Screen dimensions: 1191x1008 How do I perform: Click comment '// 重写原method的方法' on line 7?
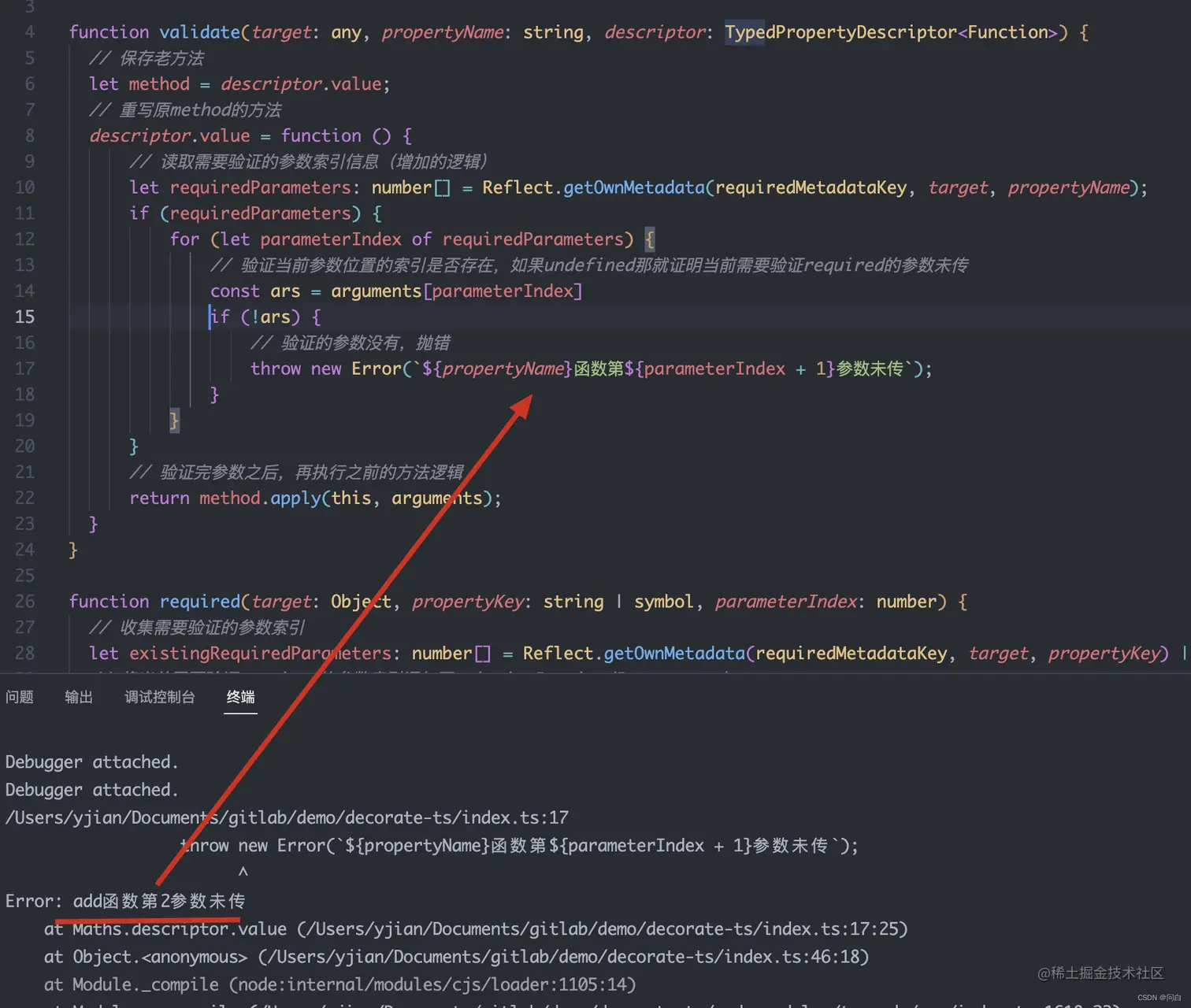tap(185, 110)
